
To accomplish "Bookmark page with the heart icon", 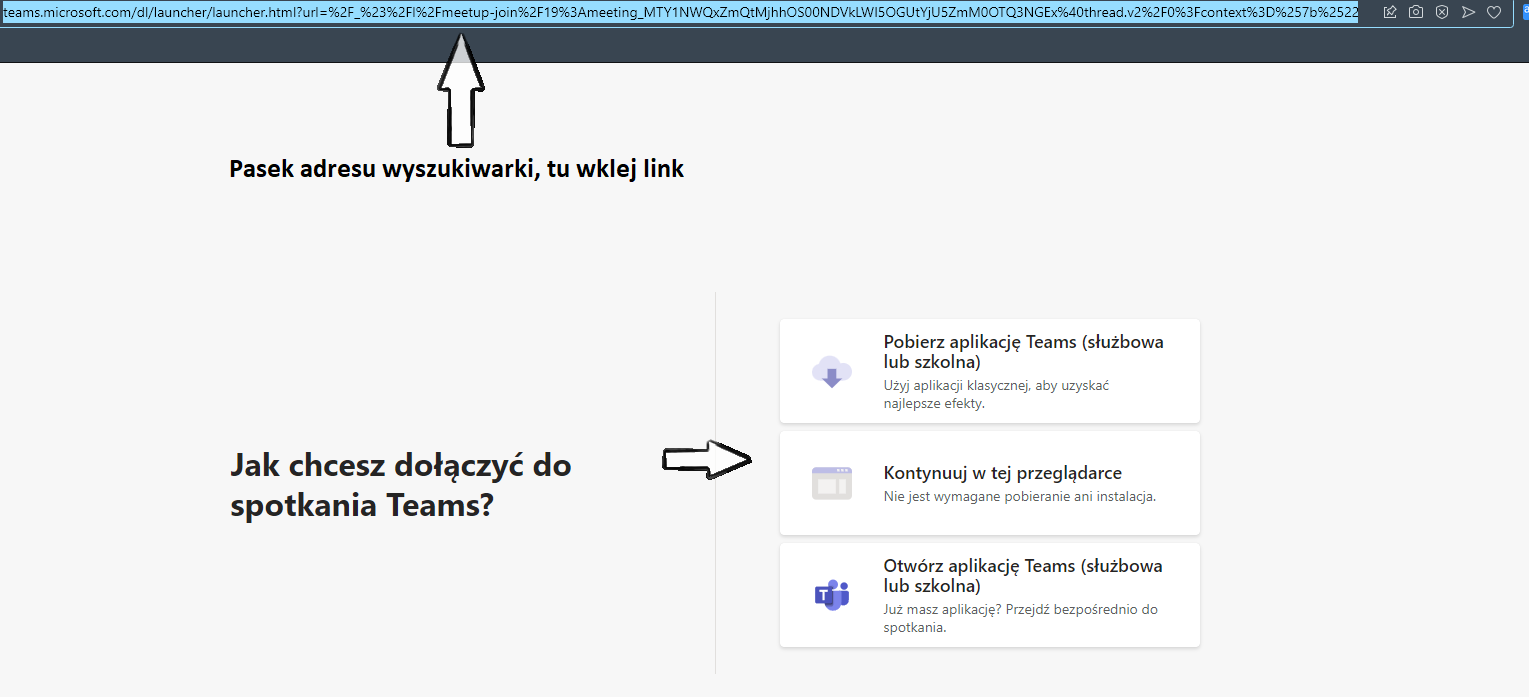I will (x=1494, y=12).
